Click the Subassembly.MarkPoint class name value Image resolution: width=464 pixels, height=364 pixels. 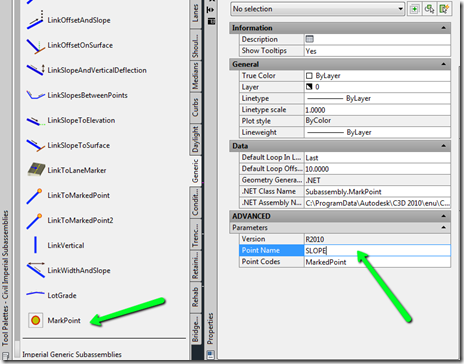377,192
